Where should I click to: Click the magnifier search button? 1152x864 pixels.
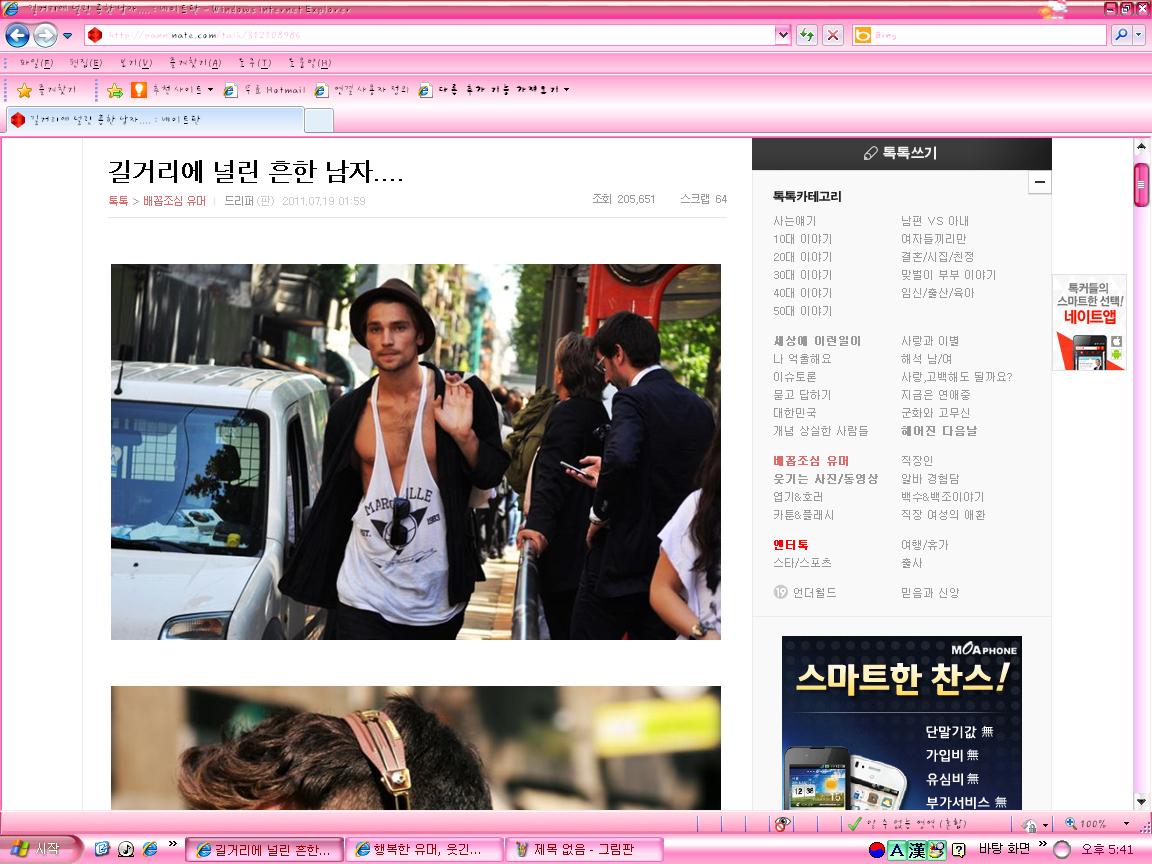click(x=1121, y=35)
